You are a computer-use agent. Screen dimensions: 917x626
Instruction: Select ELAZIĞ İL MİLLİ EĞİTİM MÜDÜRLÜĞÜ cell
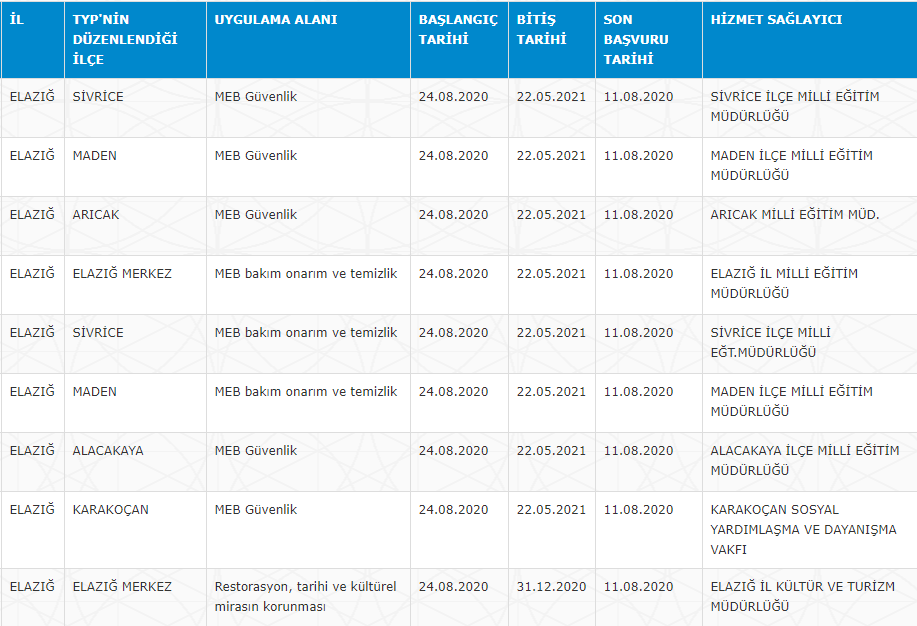(784, 283)
